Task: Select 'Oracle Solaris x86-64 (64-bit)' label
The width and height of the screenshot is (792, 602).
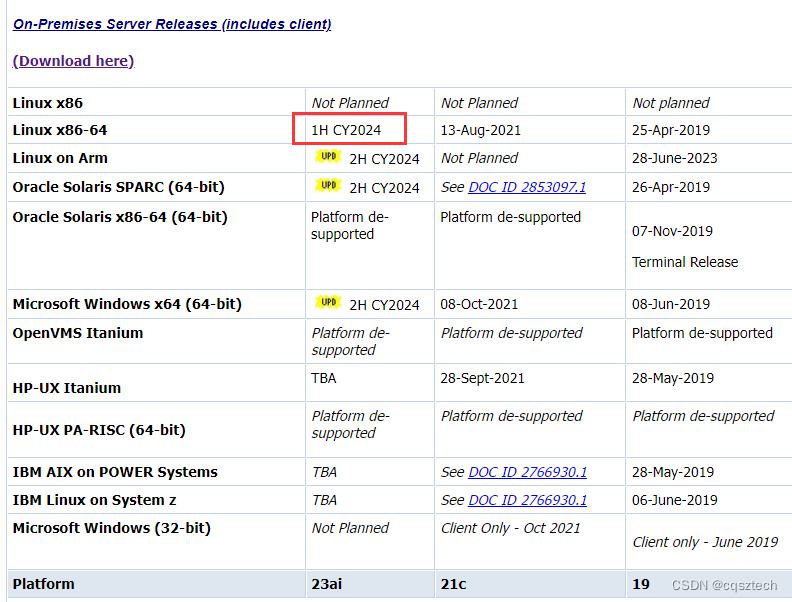Action: click(x=120, y=217)
